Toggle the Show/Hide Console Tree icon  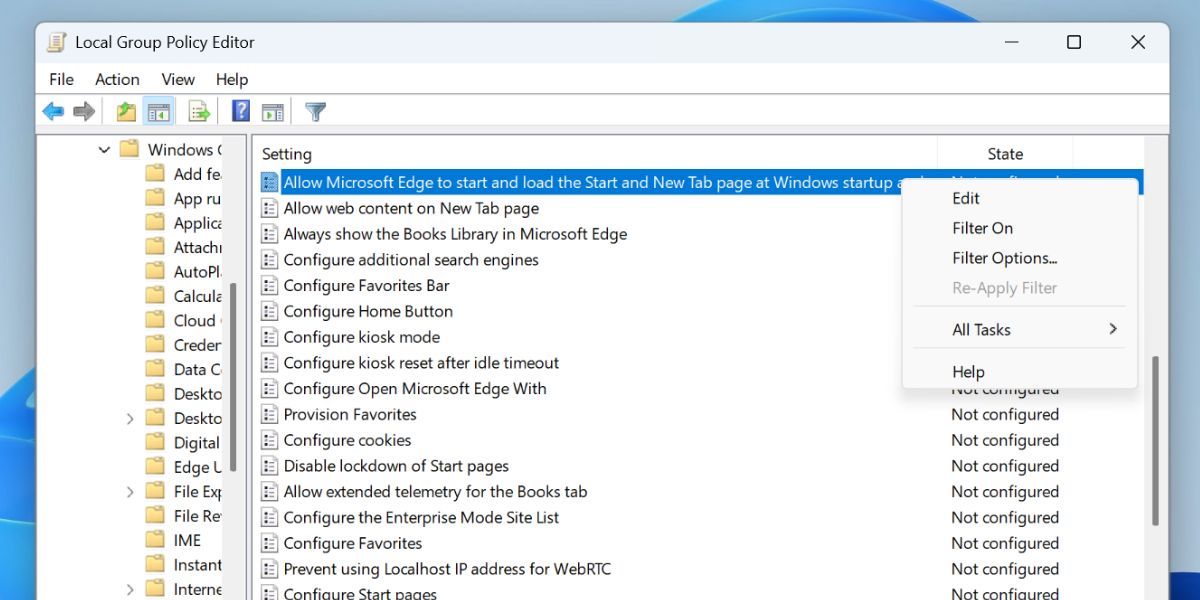pyautogui.click(x=159, y=110)
